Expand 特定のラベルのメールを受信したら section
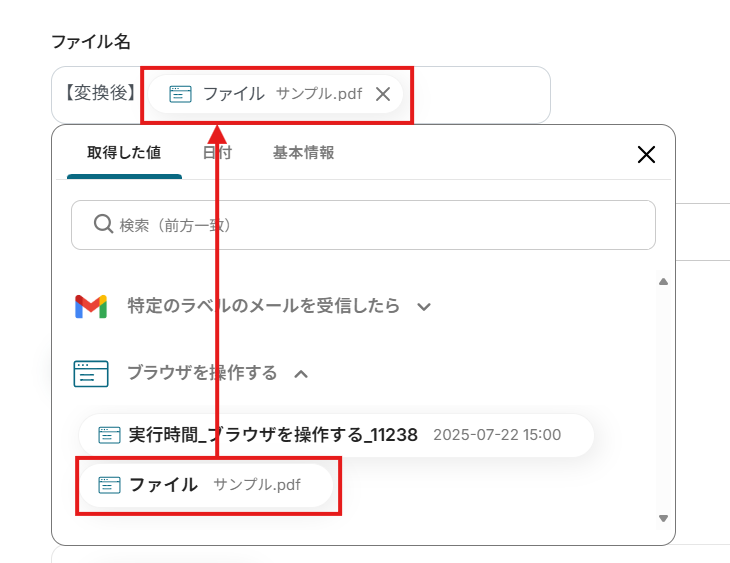 pos(424,307)
